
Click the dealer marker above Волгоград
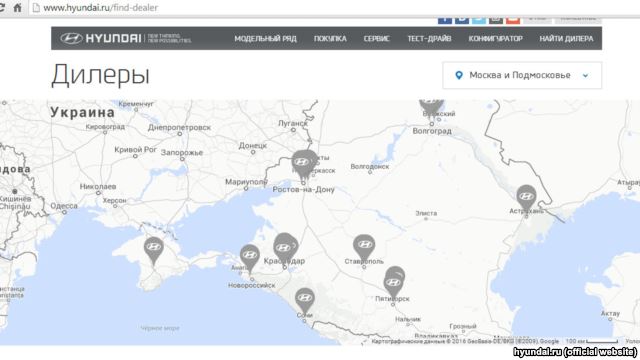tap(431, 107)
